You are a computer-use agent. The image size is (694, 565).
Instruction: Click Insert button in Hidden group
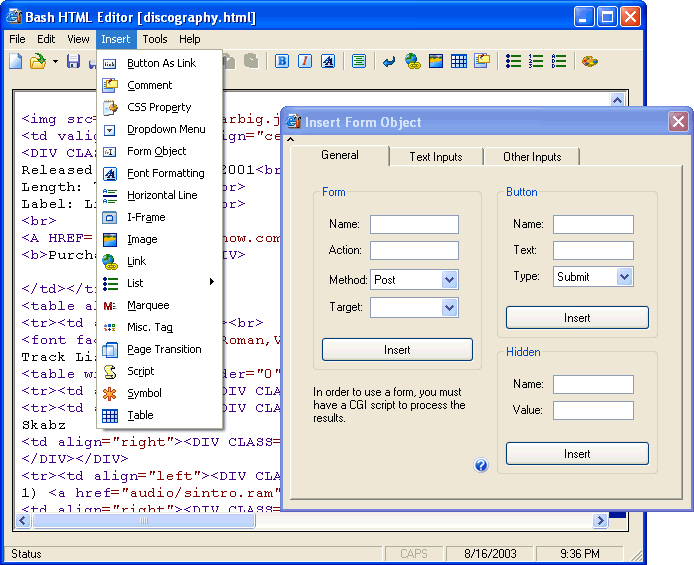pos(577,454)
